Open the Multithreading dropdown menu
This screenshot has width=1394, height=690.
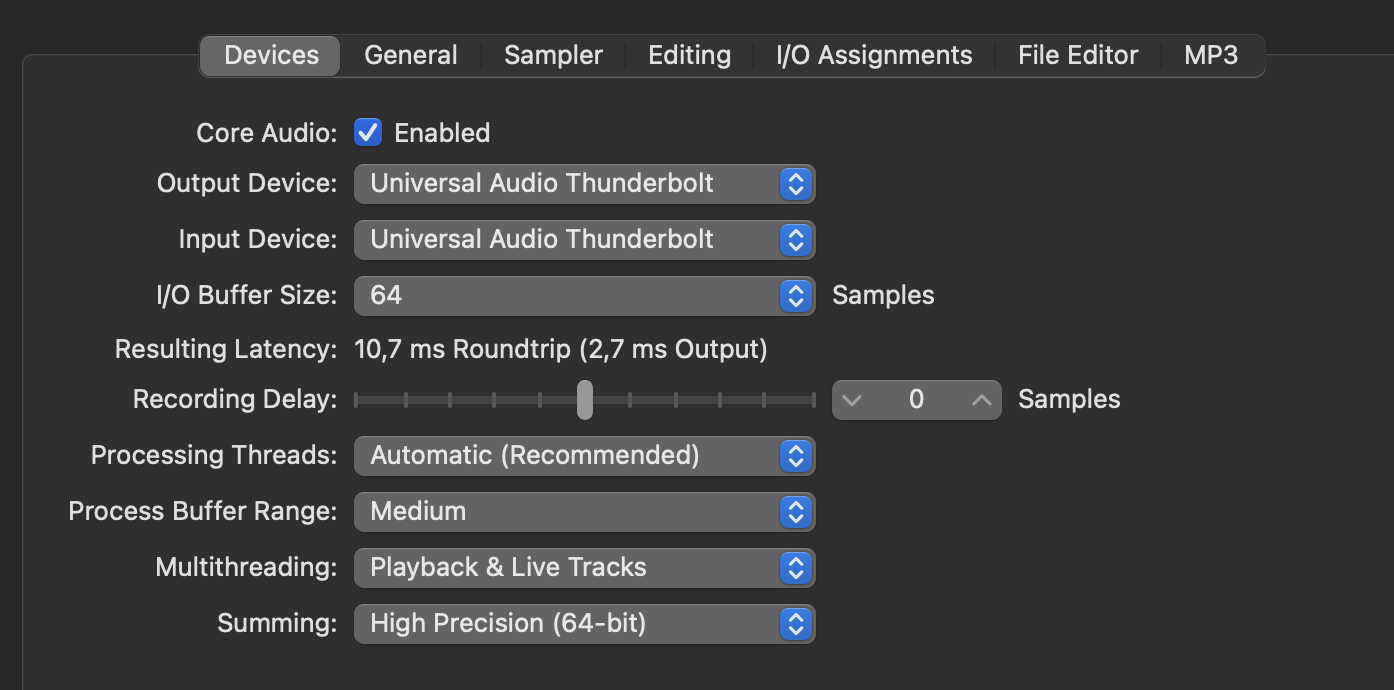pos(584,568)
